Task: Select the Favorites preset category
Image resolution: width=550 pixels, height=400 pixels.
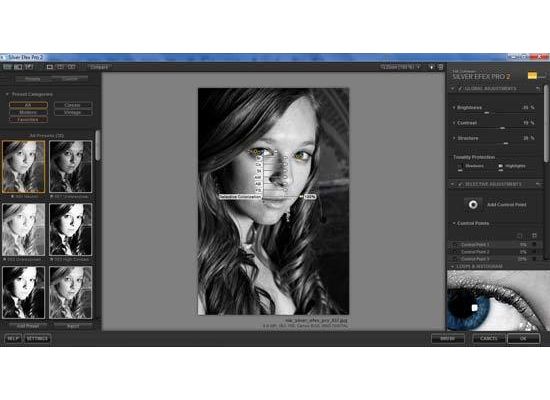Action: pyautogui.click(x=28, y=120)
